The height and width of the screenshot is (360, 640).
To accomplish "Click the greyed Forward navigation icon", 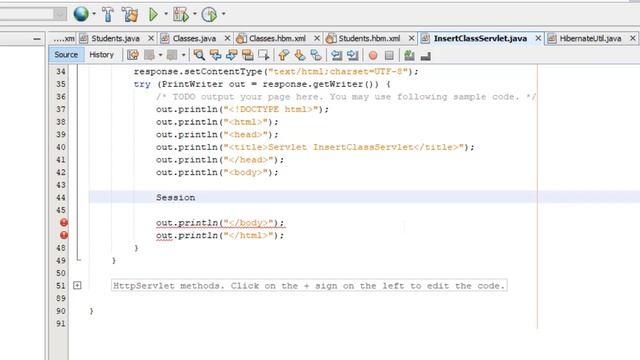I will point(172,55).
